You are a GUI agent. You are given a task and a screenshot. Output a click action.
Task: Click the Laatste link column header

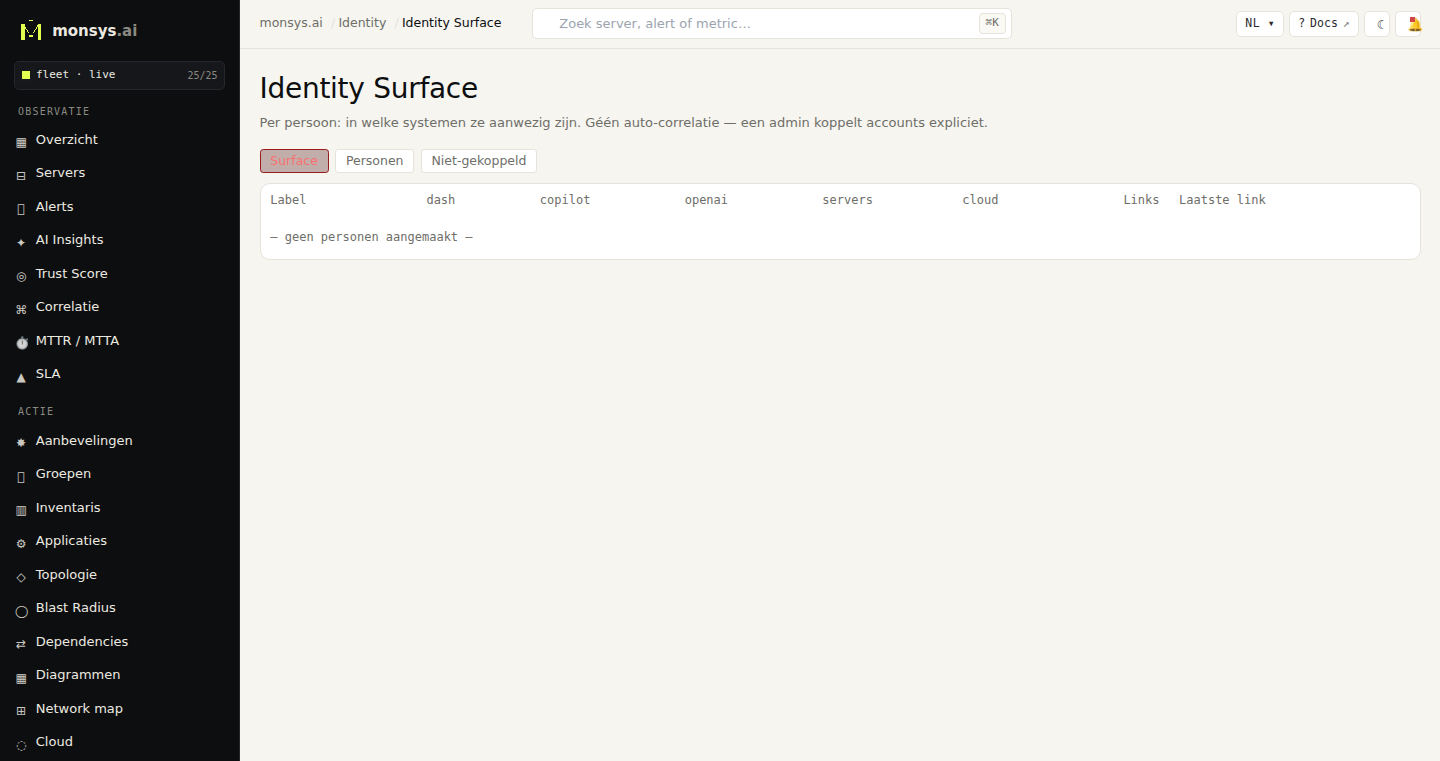1222,200
